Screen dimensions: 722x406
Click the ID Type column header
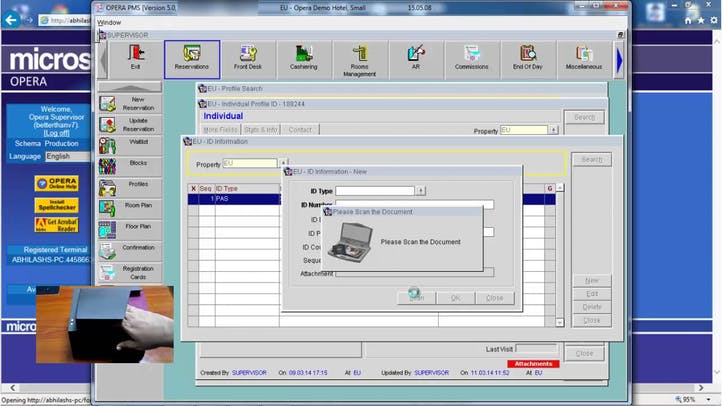247,189
